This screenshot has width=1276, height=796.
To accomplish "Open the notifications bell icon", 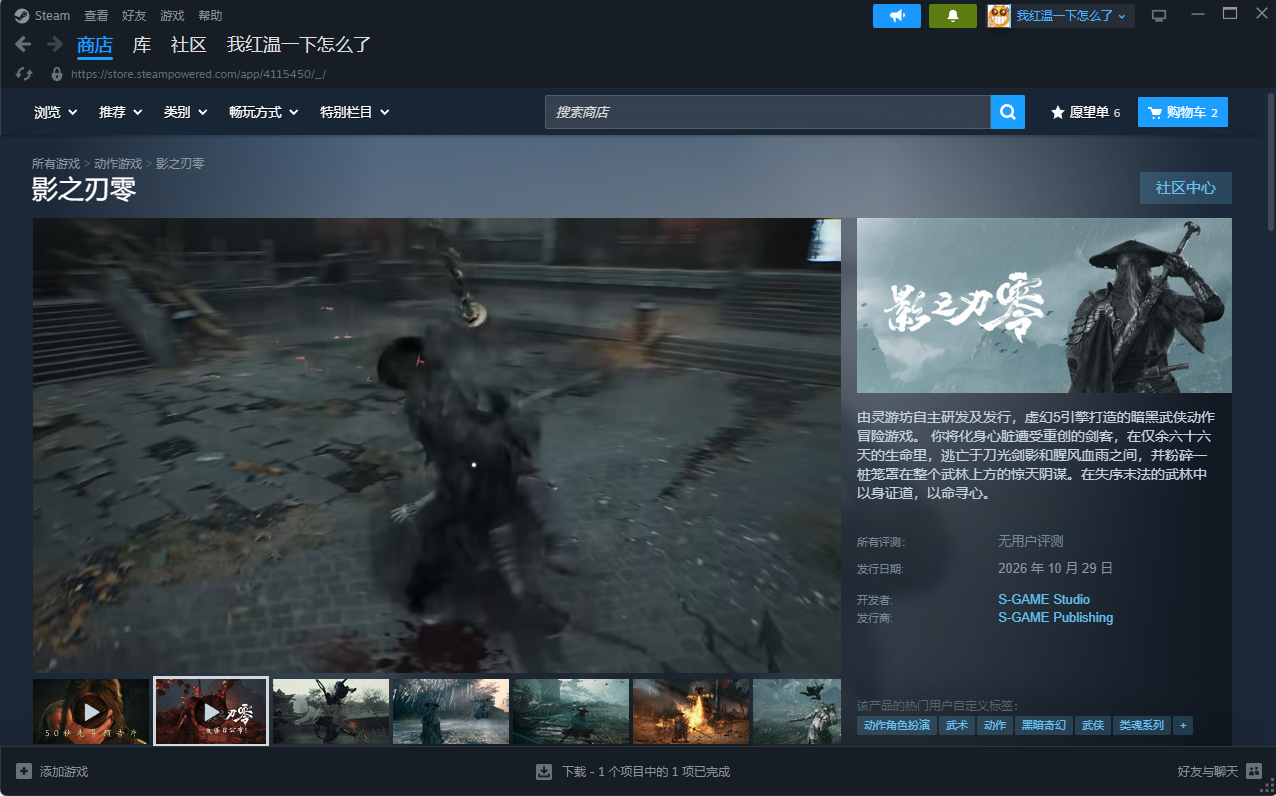I will pos(953,16).
